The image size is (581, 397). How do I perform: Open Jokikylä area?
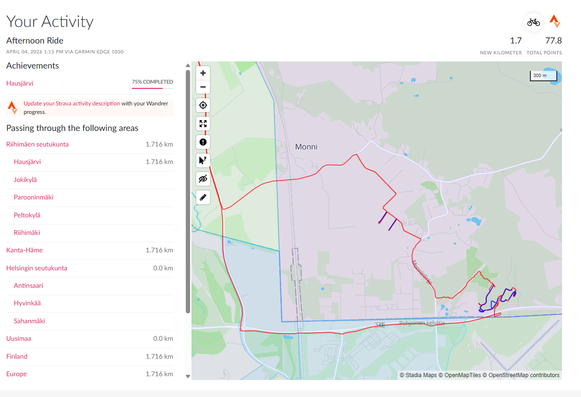[25, 179]
